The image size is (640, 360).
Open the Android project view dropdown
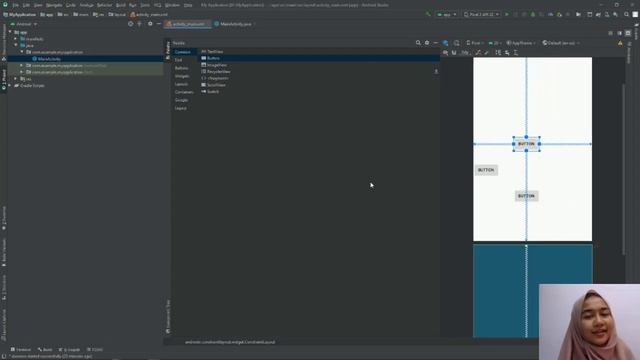click(24, 24)
